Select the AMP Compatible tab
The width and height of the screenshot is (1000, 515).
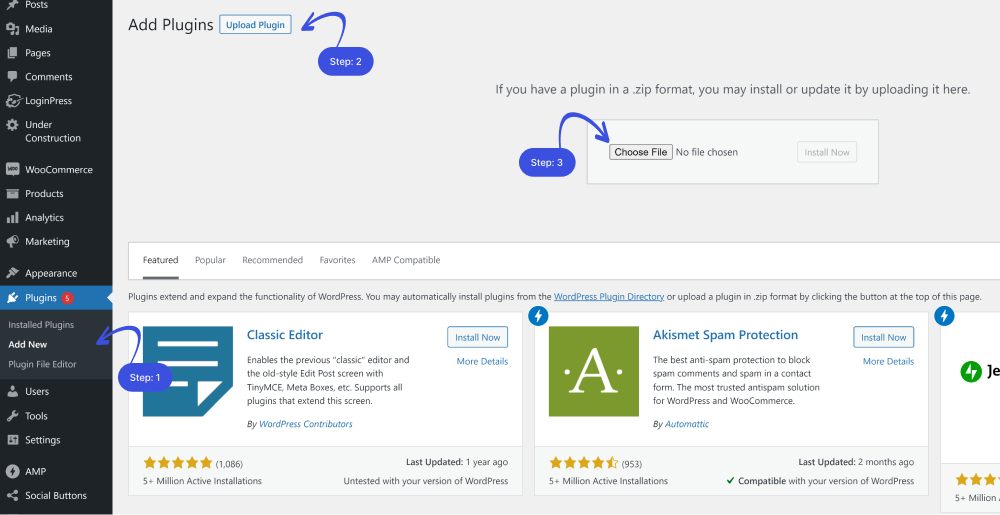tap(406, 260)
